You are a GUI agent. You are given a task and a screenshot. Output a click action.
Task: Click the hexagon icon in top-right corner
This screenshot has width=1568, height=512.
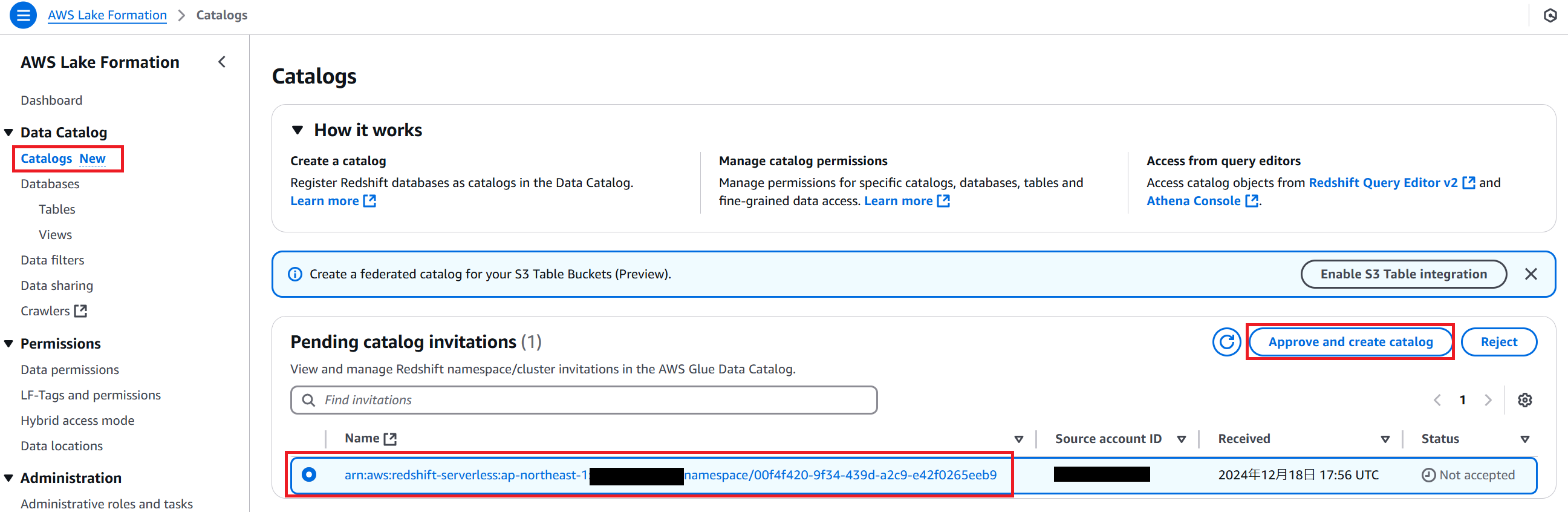pos(1550,15)
